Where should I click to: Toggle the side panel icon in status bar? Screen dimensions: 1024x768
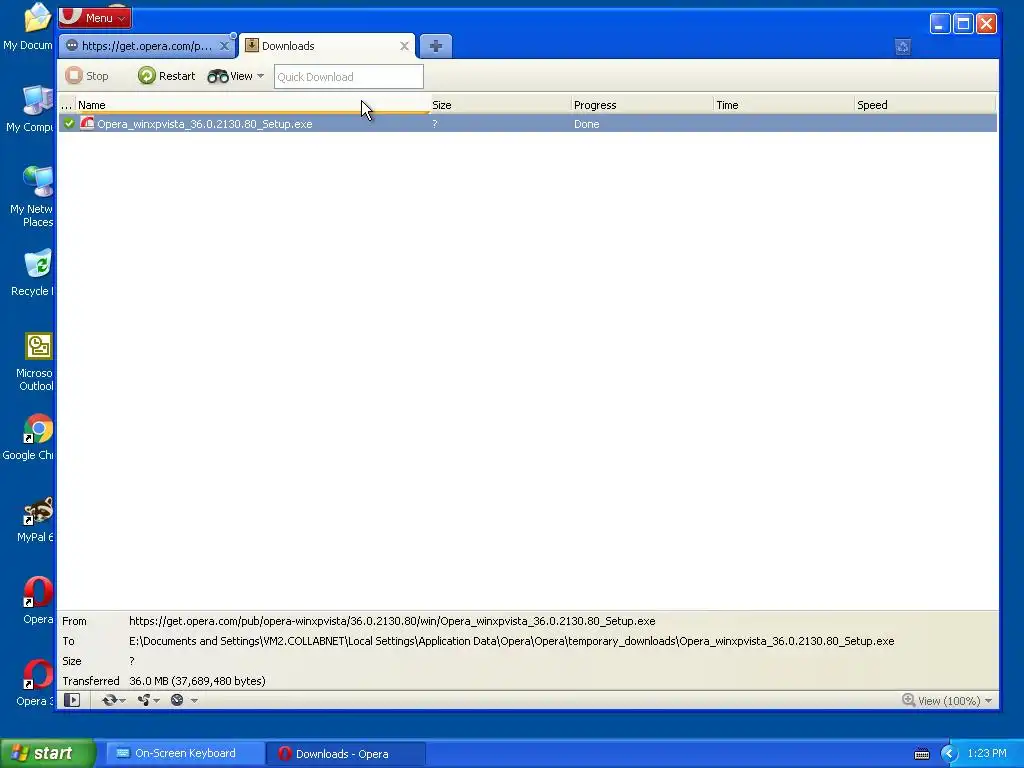(x=72, y=700)
